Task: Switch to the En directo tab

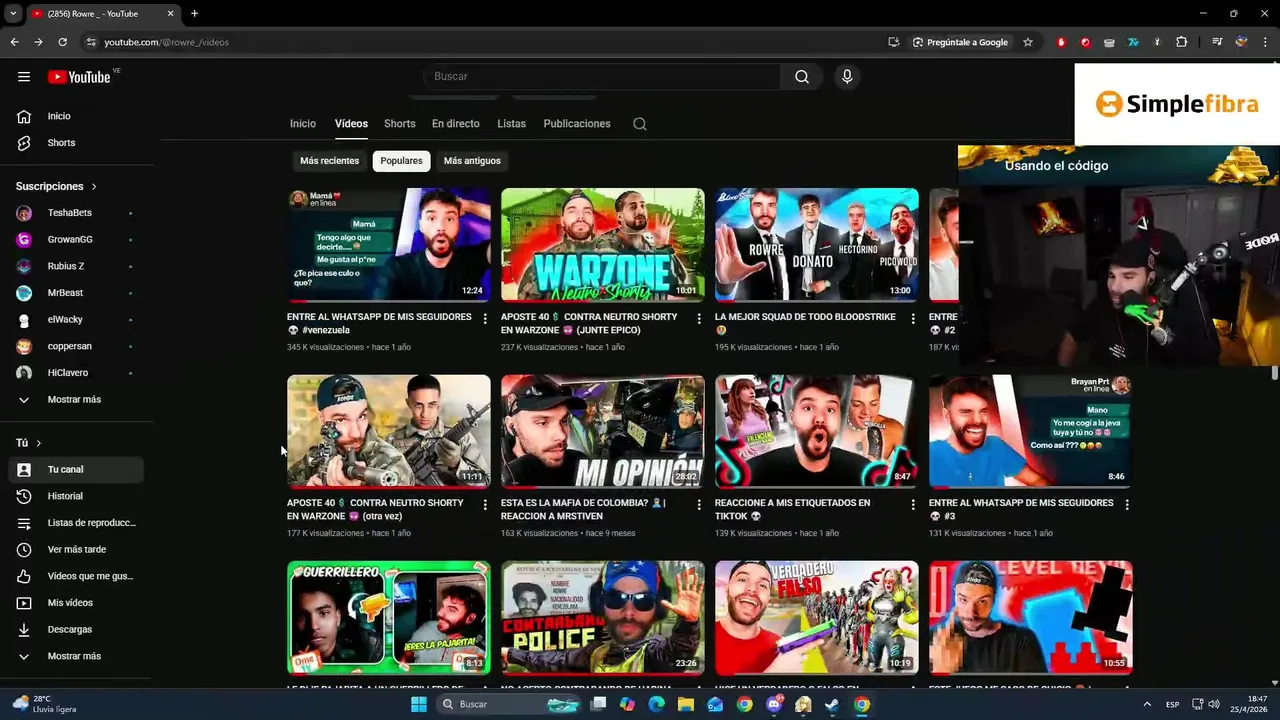Action: [456, 124]
